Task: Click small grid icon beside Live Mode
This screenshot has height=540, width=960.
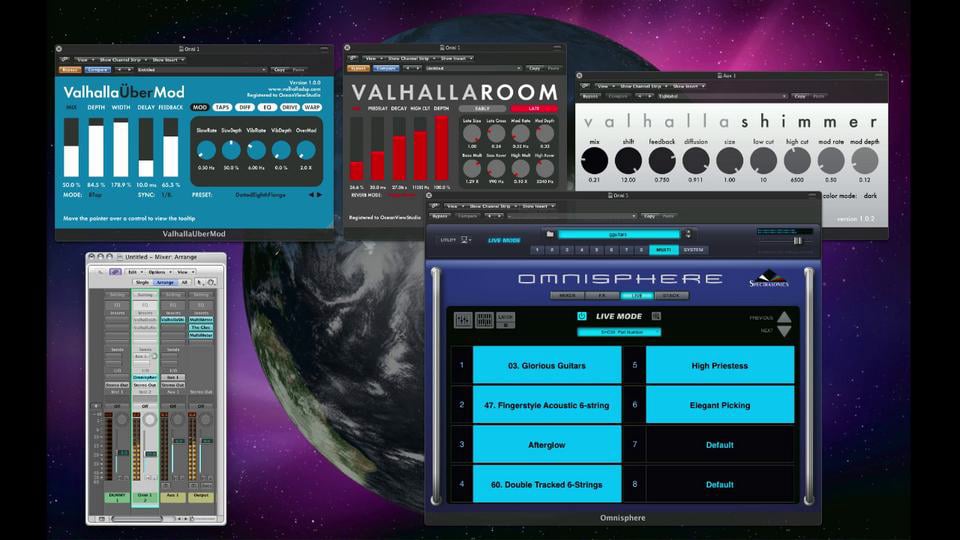Action: point(656,316)
